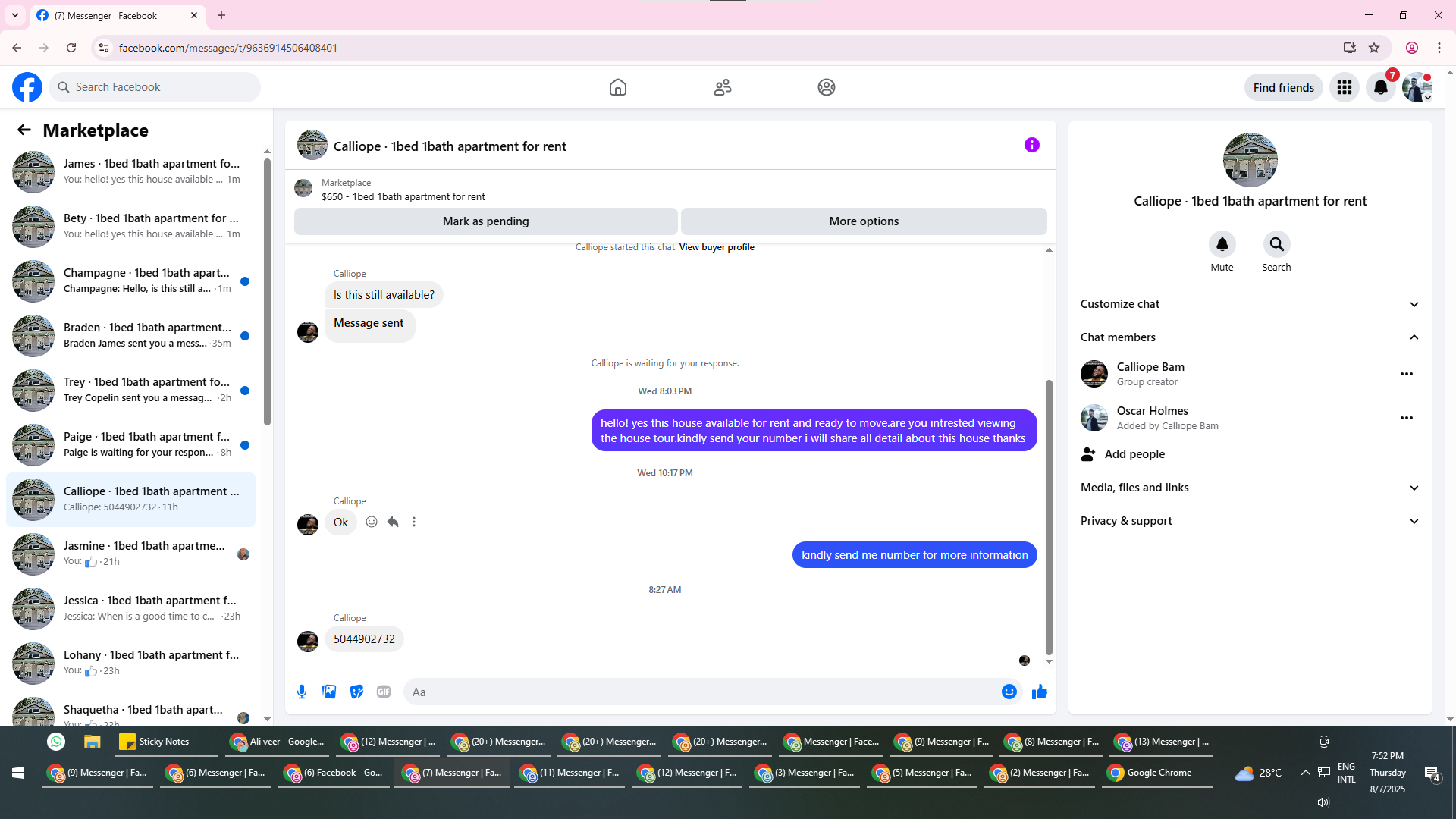Click the chat message list scrollbar

tap(1049, 517)
